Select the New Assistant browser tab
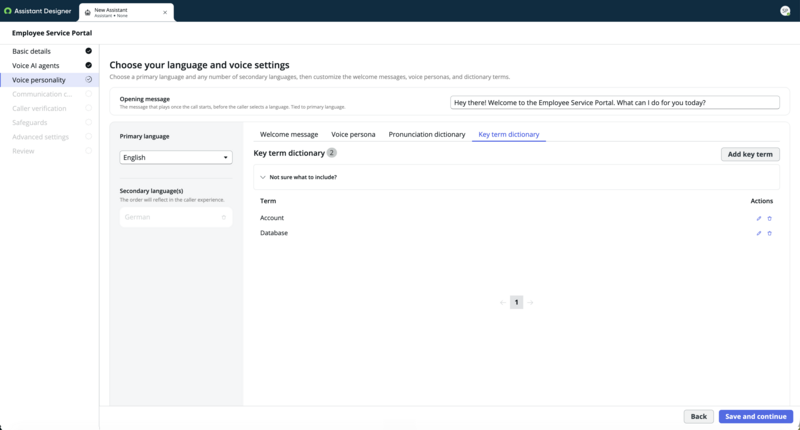The image size is (800, 430). pos(126,12)
